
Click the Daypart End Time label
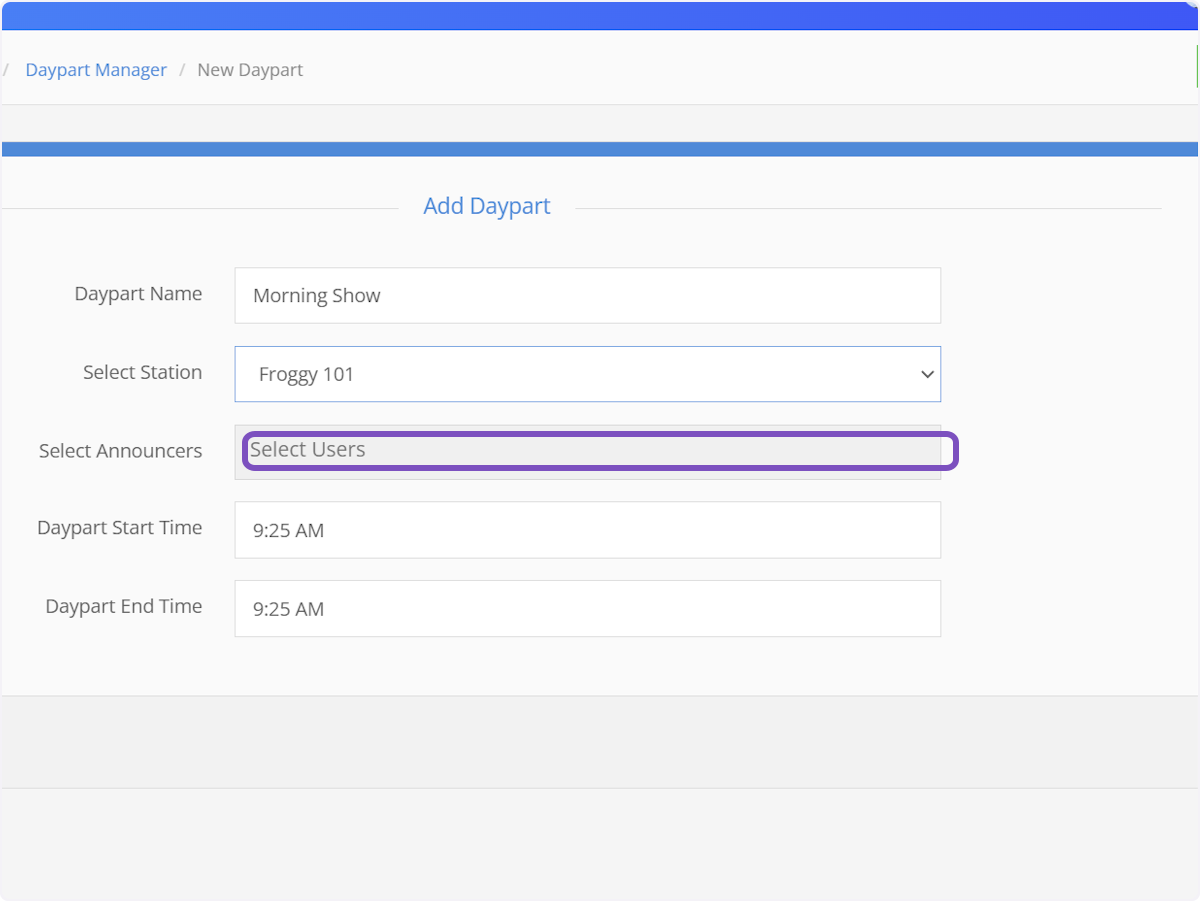point(123,606)
